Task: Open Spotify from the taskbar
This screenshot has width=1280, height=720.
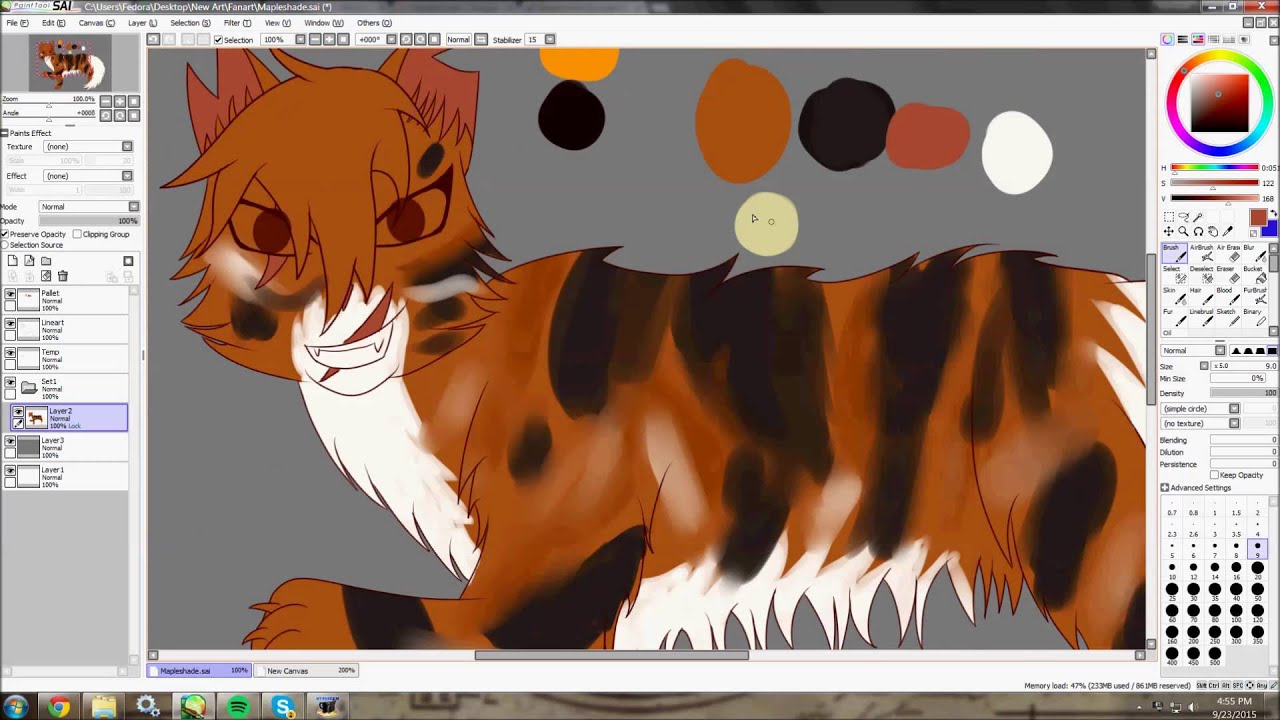Action: coord(238,707)
